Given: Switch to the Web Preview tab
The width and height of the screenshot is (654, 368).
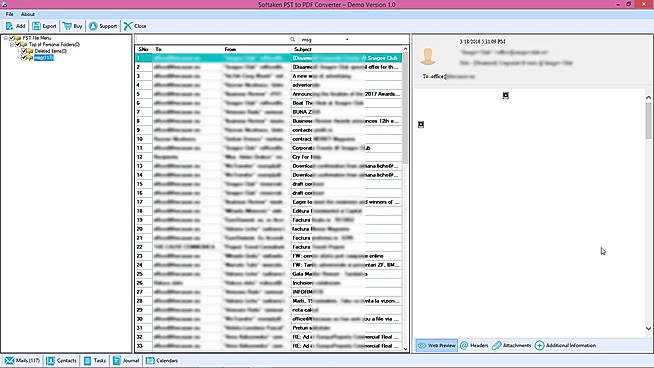Looking at the screenshot, I should [x=437, y=345].
